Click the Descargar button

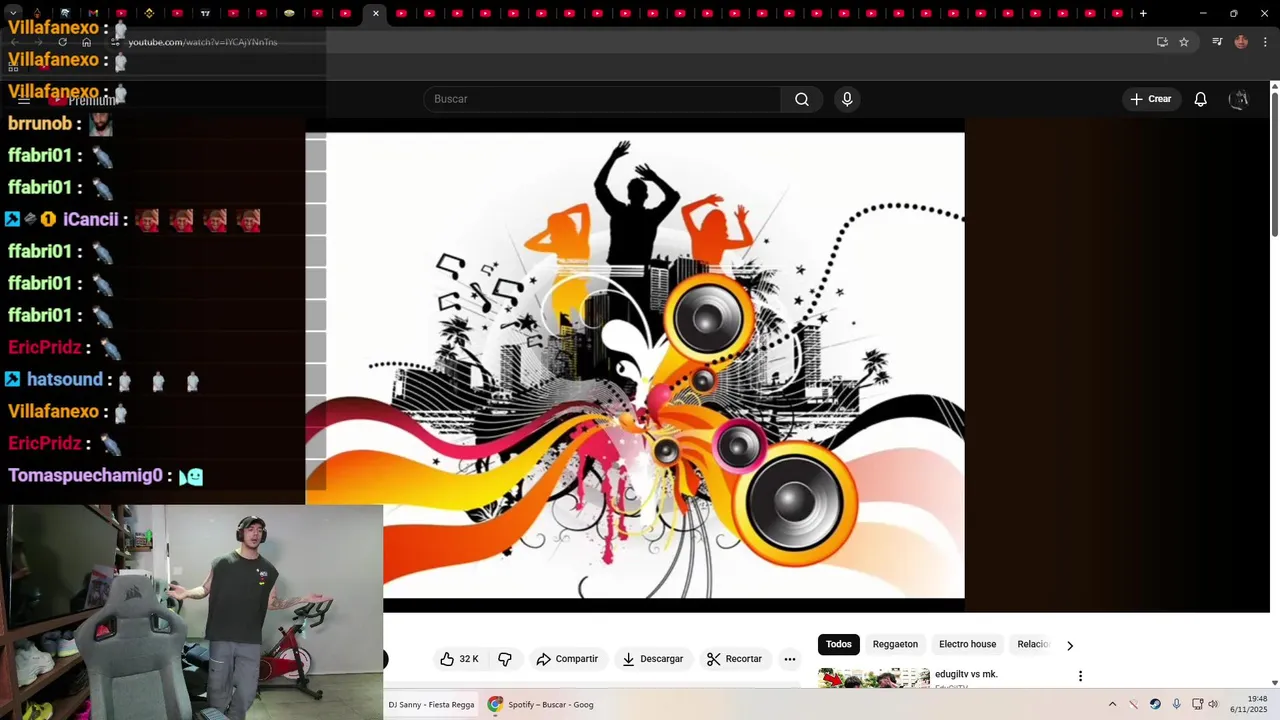point(652,659)
